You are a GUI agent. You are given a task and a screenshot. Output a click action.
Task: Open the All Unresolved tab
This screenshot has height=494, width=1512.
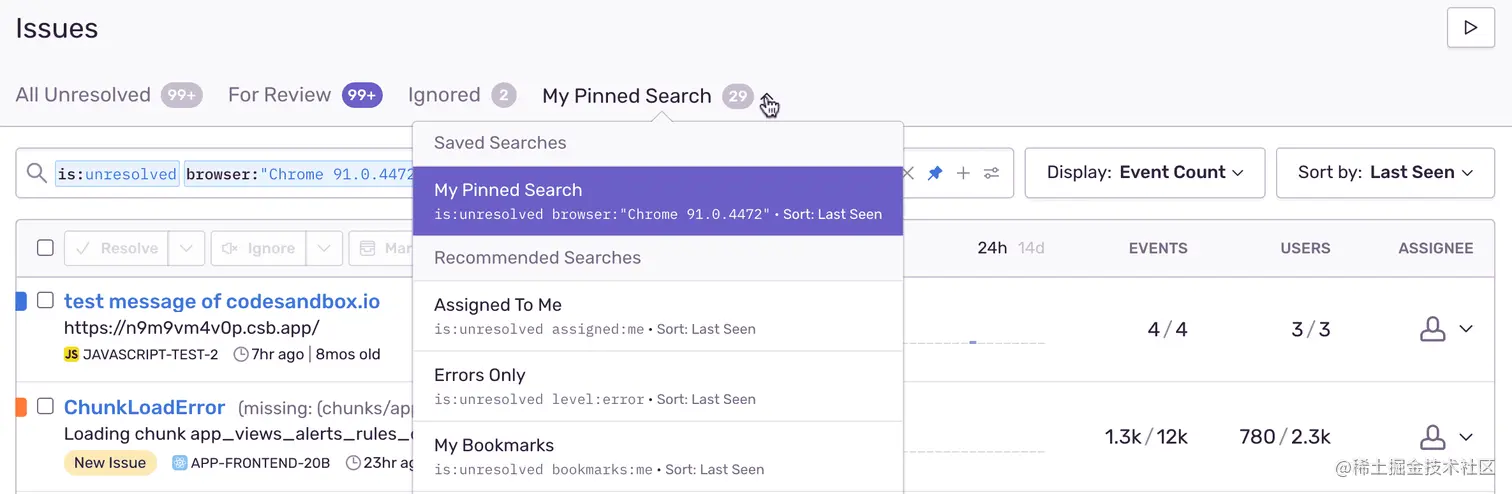(109, 95)
